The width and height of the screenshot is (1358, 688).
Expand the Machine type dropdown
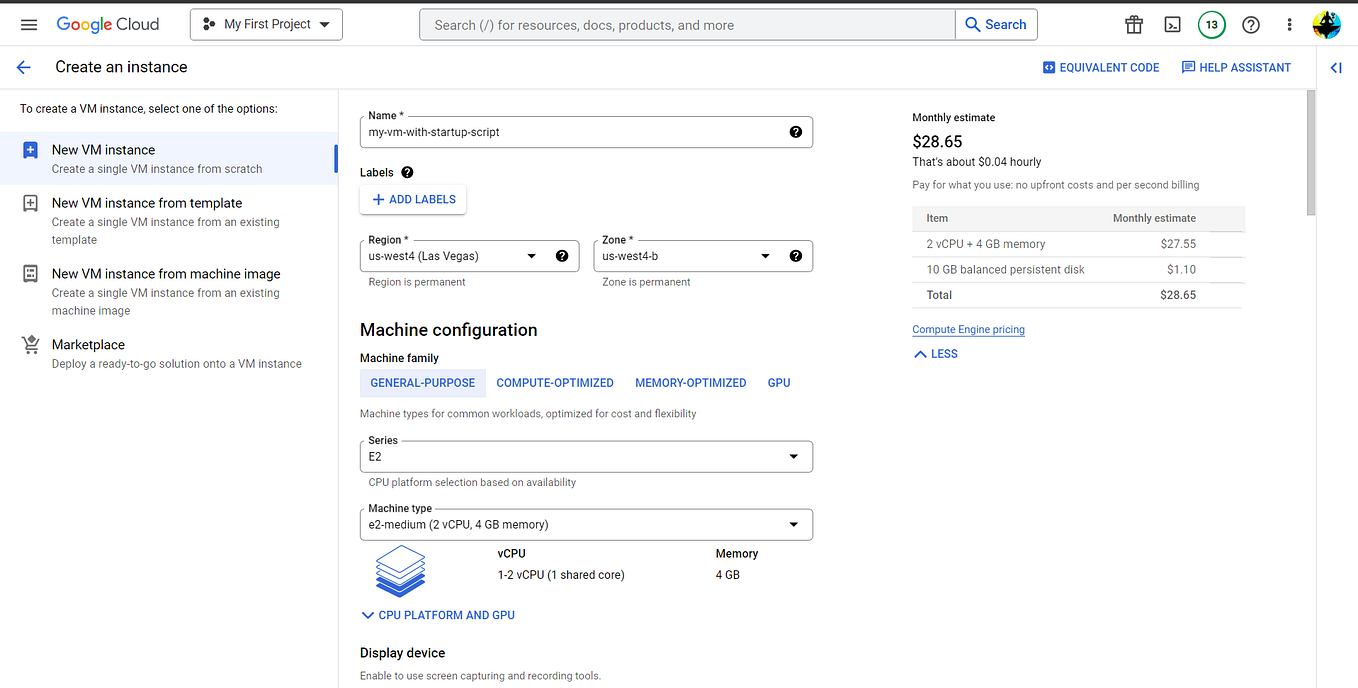click(585, 524)
